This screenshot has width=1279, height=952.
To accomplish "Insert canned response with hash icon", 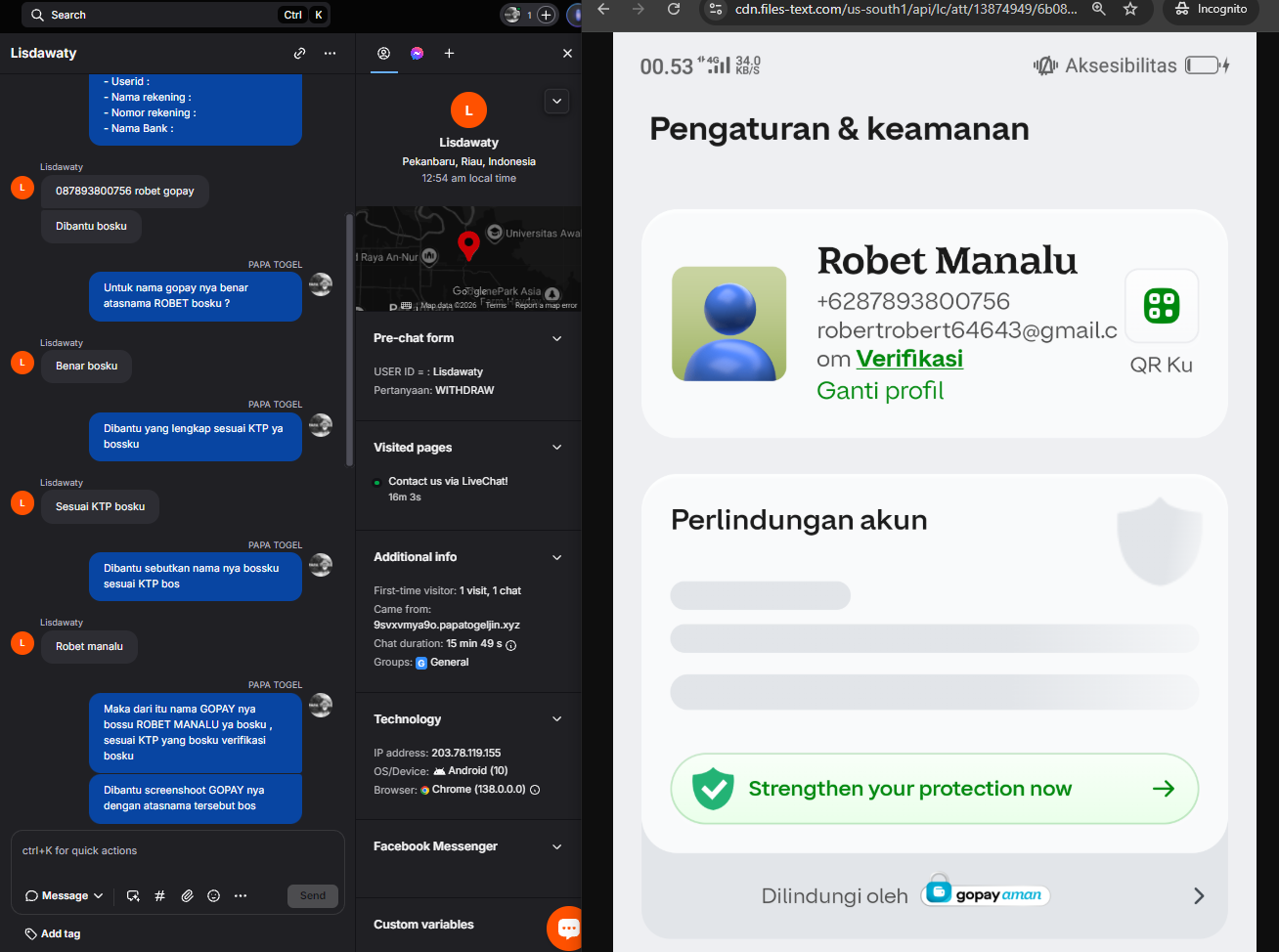I will (159, 895).
